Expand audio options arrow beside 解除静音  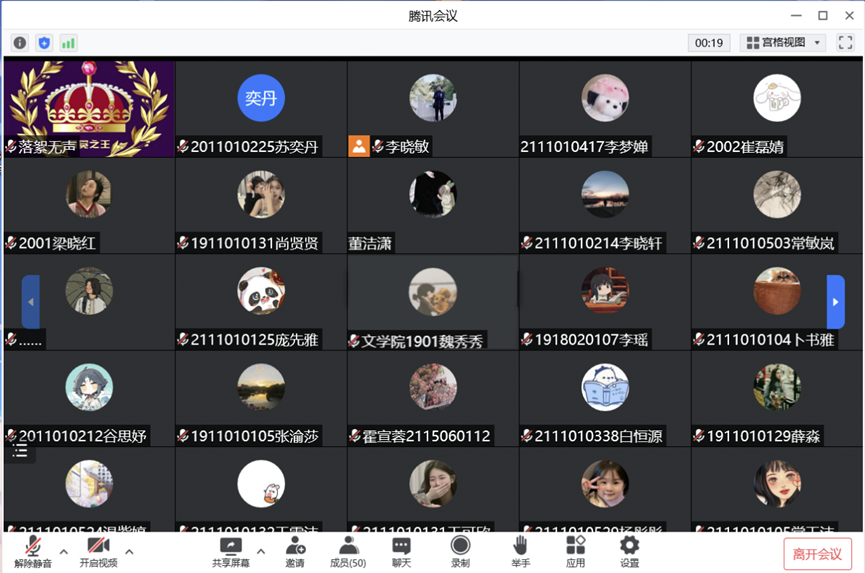[64, 551]
